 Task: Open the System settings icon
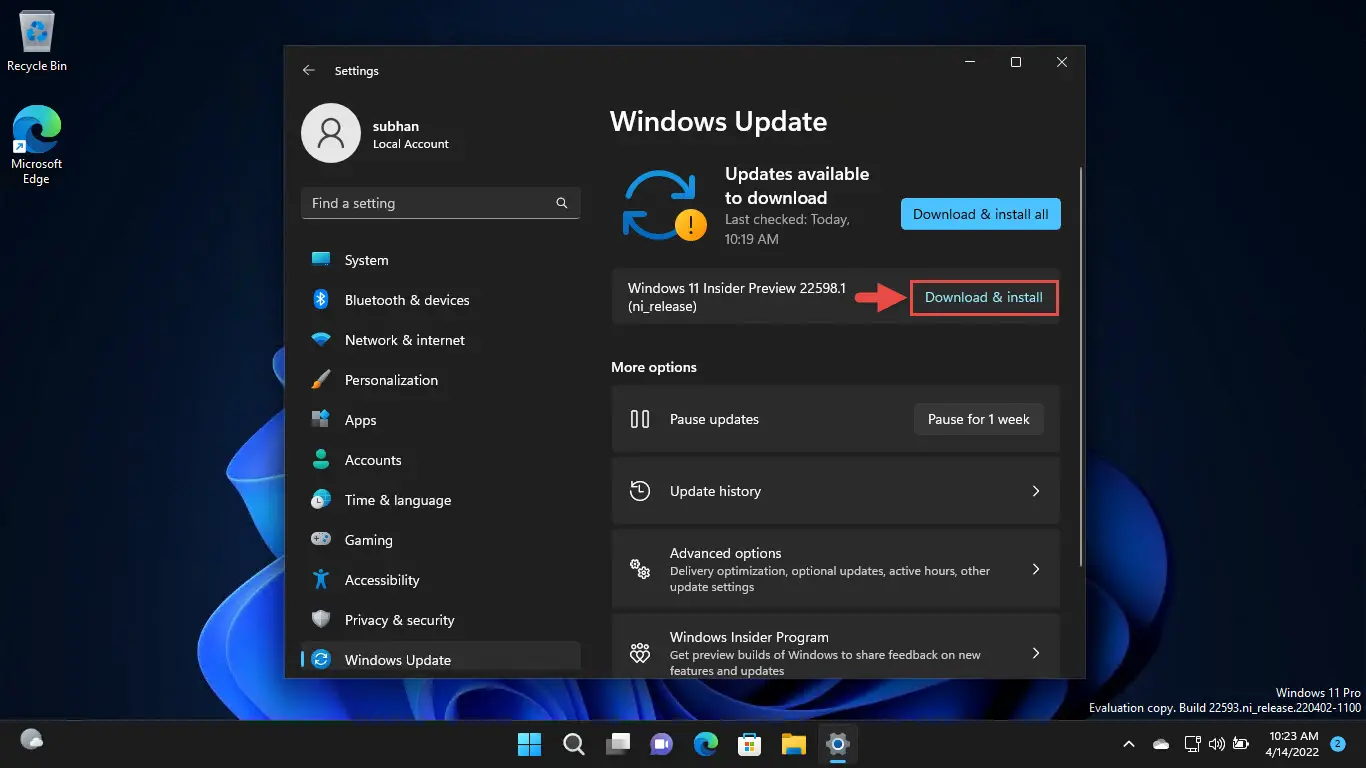coord(321,260)
